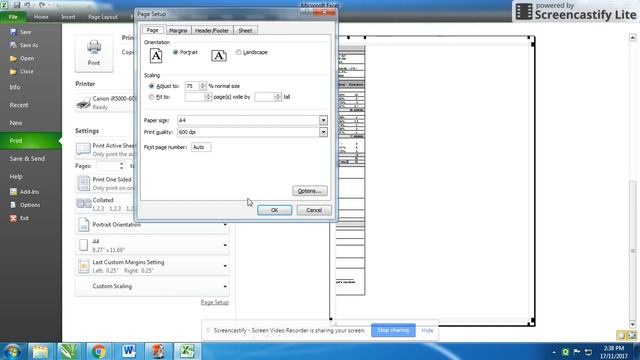This screenshot has width=640, height=360.
Task: Click the Pages from input field
Action: 108,166
